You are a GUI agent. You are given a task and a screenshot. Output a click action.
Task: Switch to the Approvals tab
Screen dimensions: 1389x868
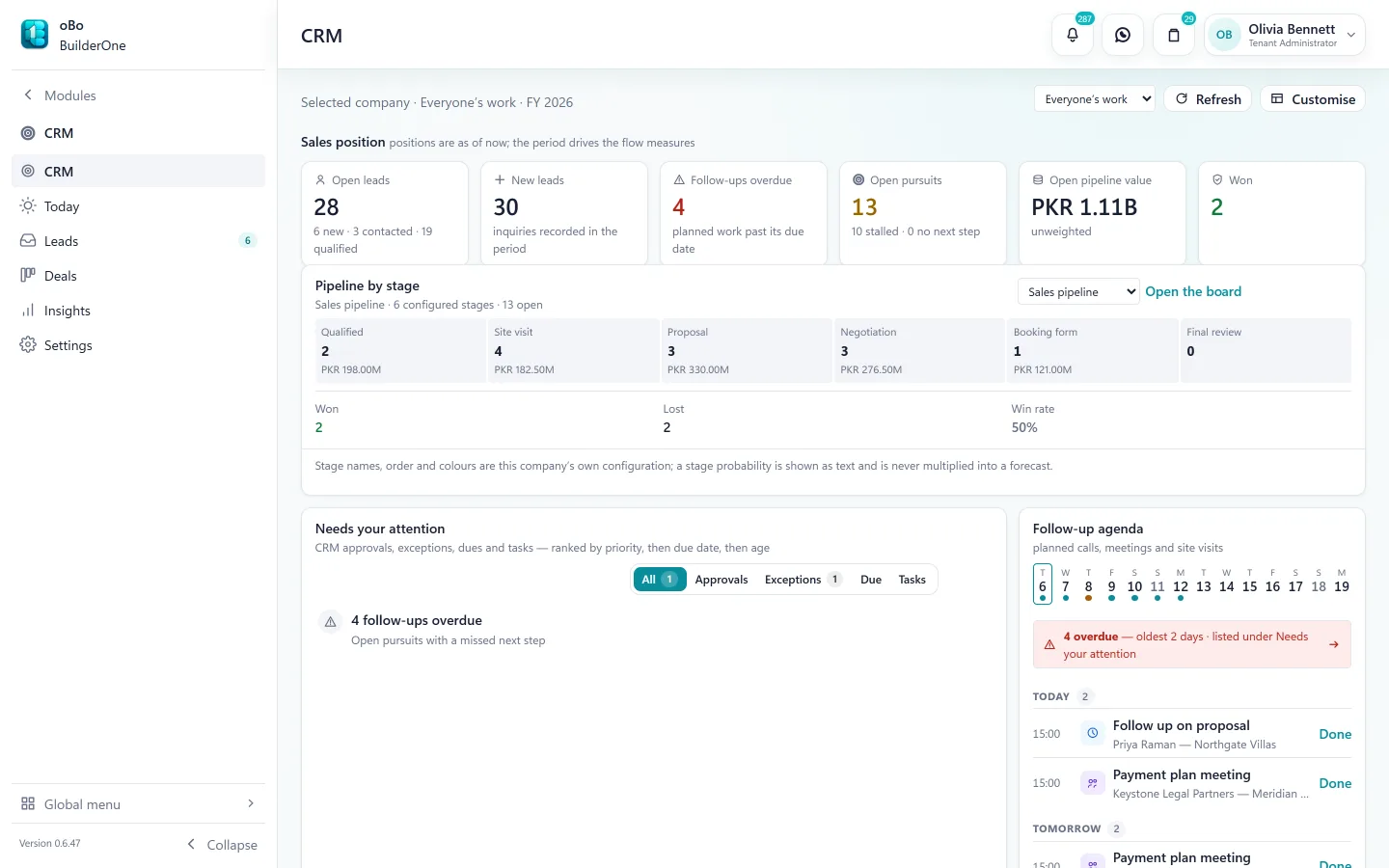tap(722, 580)
